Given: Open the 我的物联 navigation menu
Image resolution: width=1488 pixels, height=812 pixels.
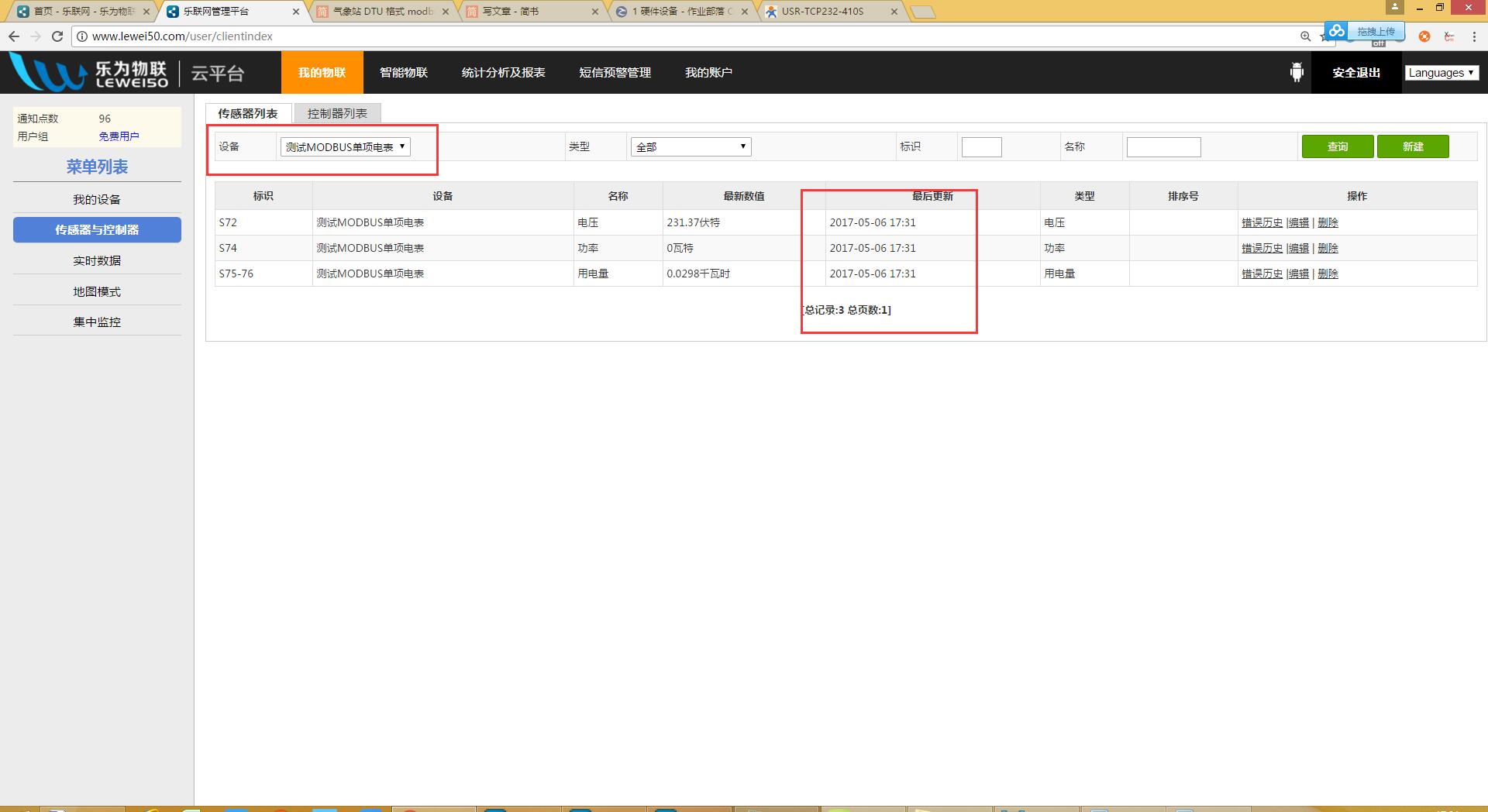Looking at the screenshot, I should coord(322,73).
